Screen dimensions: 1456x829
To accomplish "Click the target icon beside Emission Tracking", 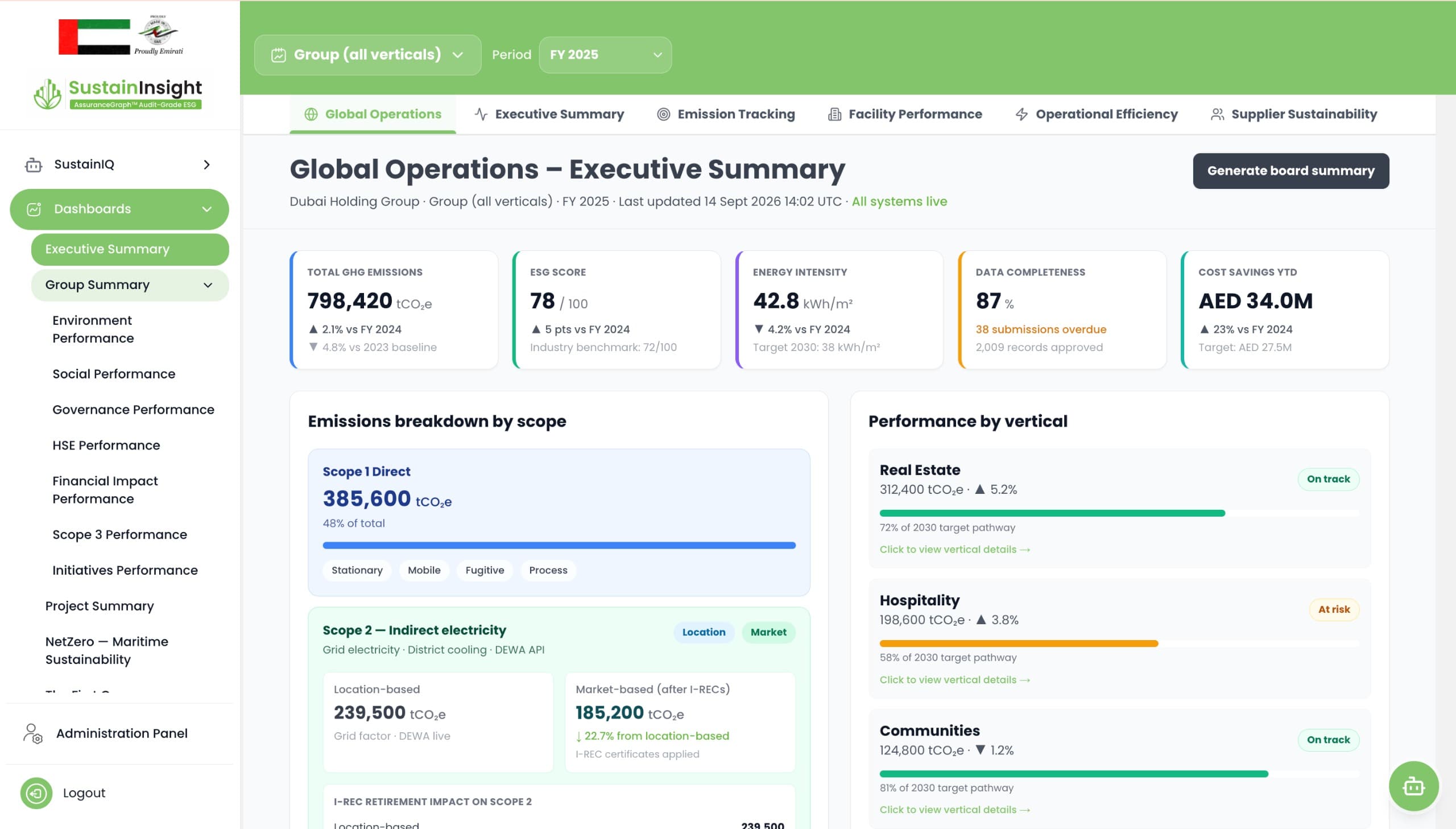I will point(663,114).
